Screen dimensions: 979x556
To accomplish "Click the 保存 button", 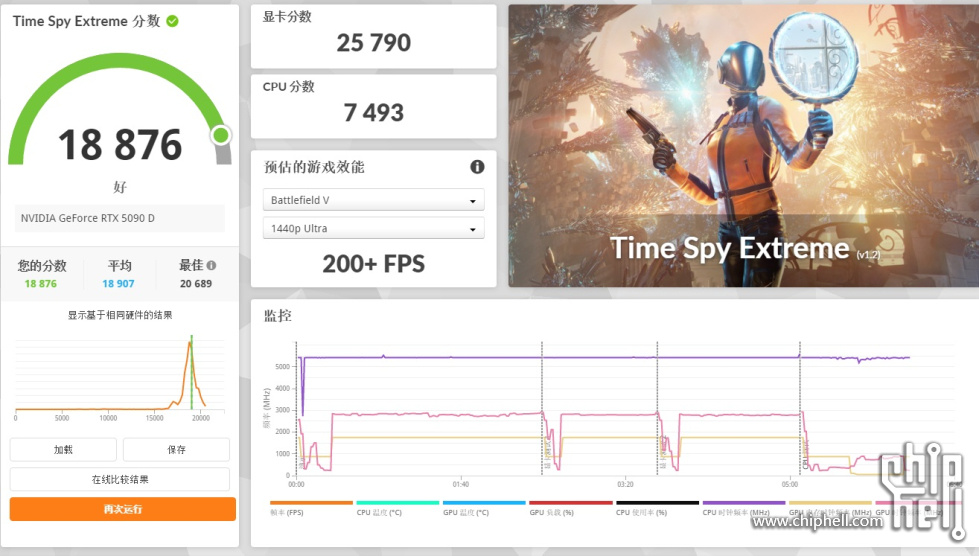I will pyautogui.click(x=176, y=449).
